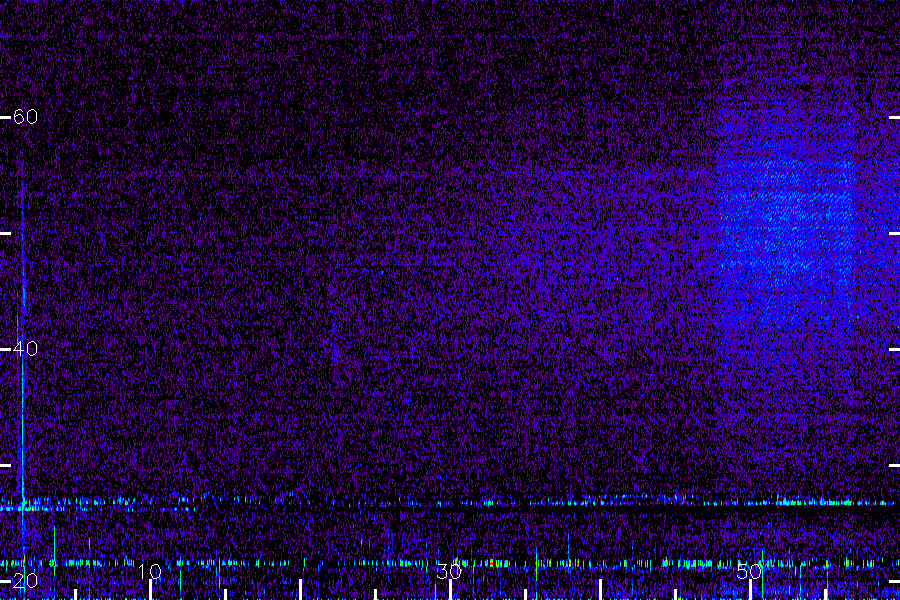This screenshot has width=900, height=600.
Task: Click the "20" vertical axis label
Action: point(25,580)
